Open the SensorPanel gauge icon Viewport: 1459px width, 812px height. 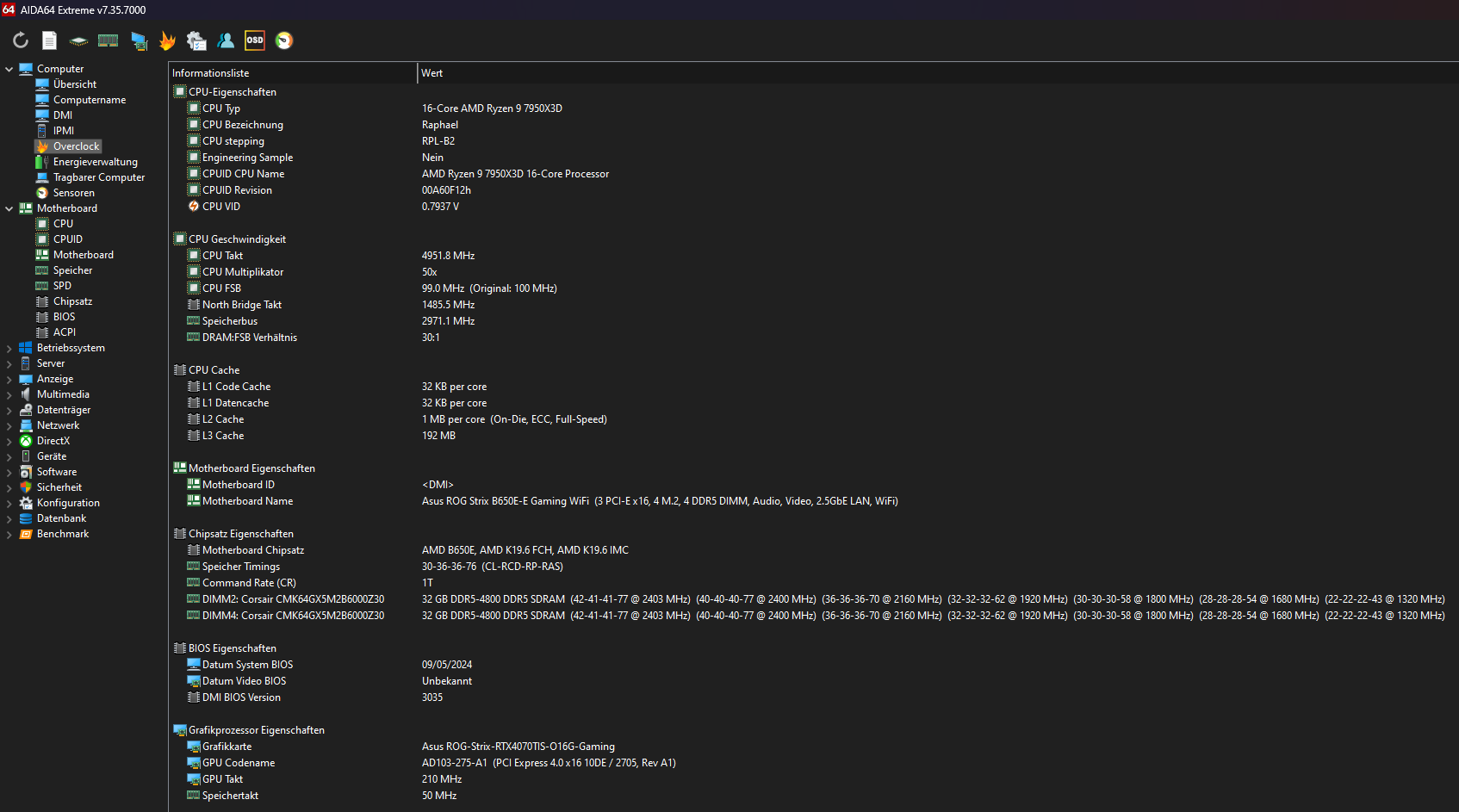point(284,40)
